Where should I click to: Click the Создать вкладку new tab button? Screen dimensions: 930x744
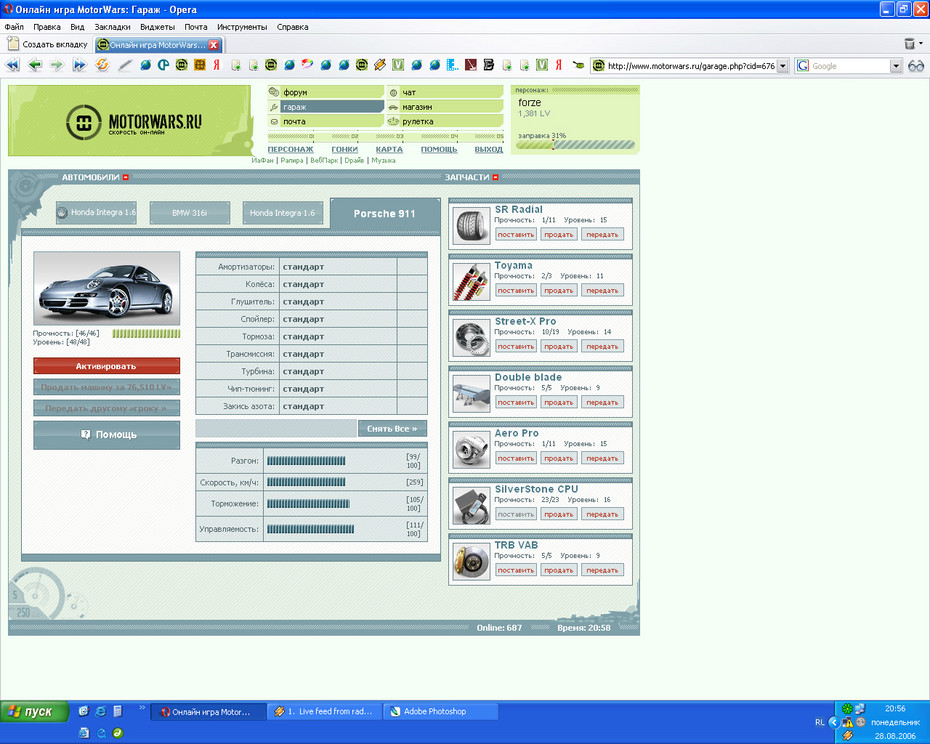(47, 44)
